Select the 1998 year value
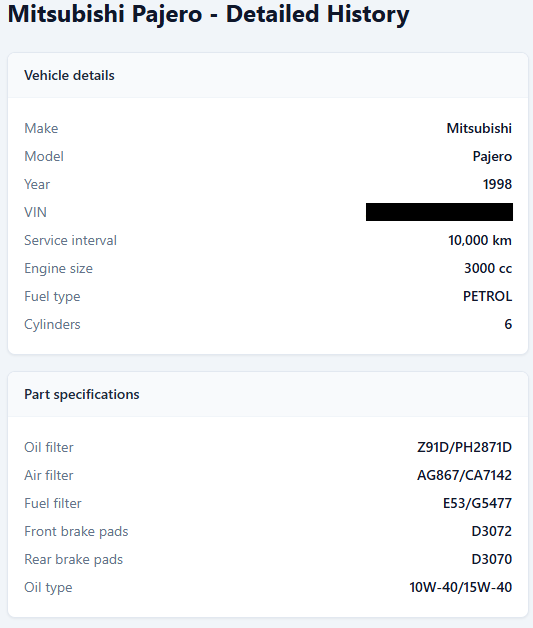The height and width of the screenshot is (628, 533). 497,184
